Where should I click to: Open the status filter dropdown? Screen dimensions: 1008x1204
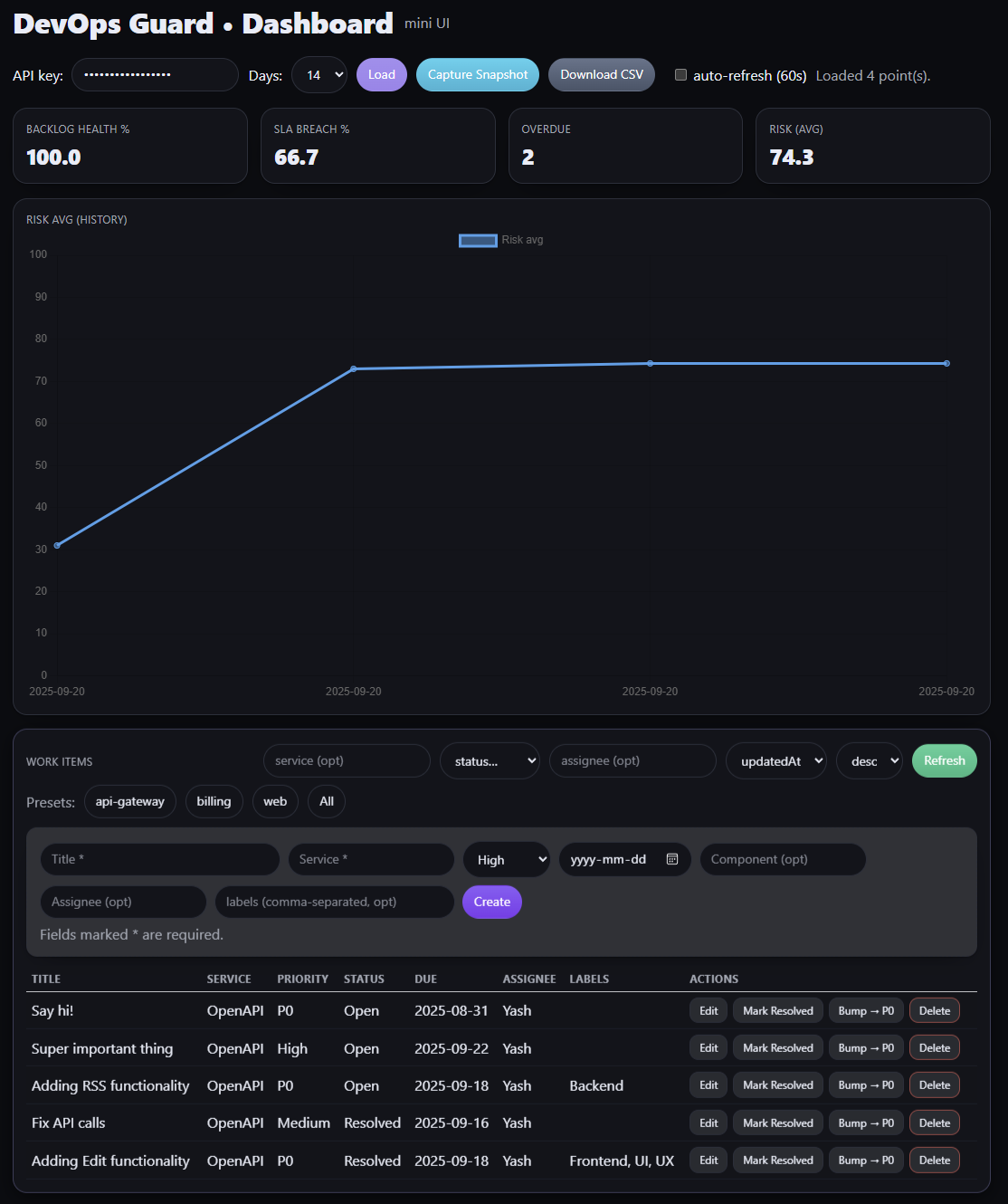coord(490,760)
